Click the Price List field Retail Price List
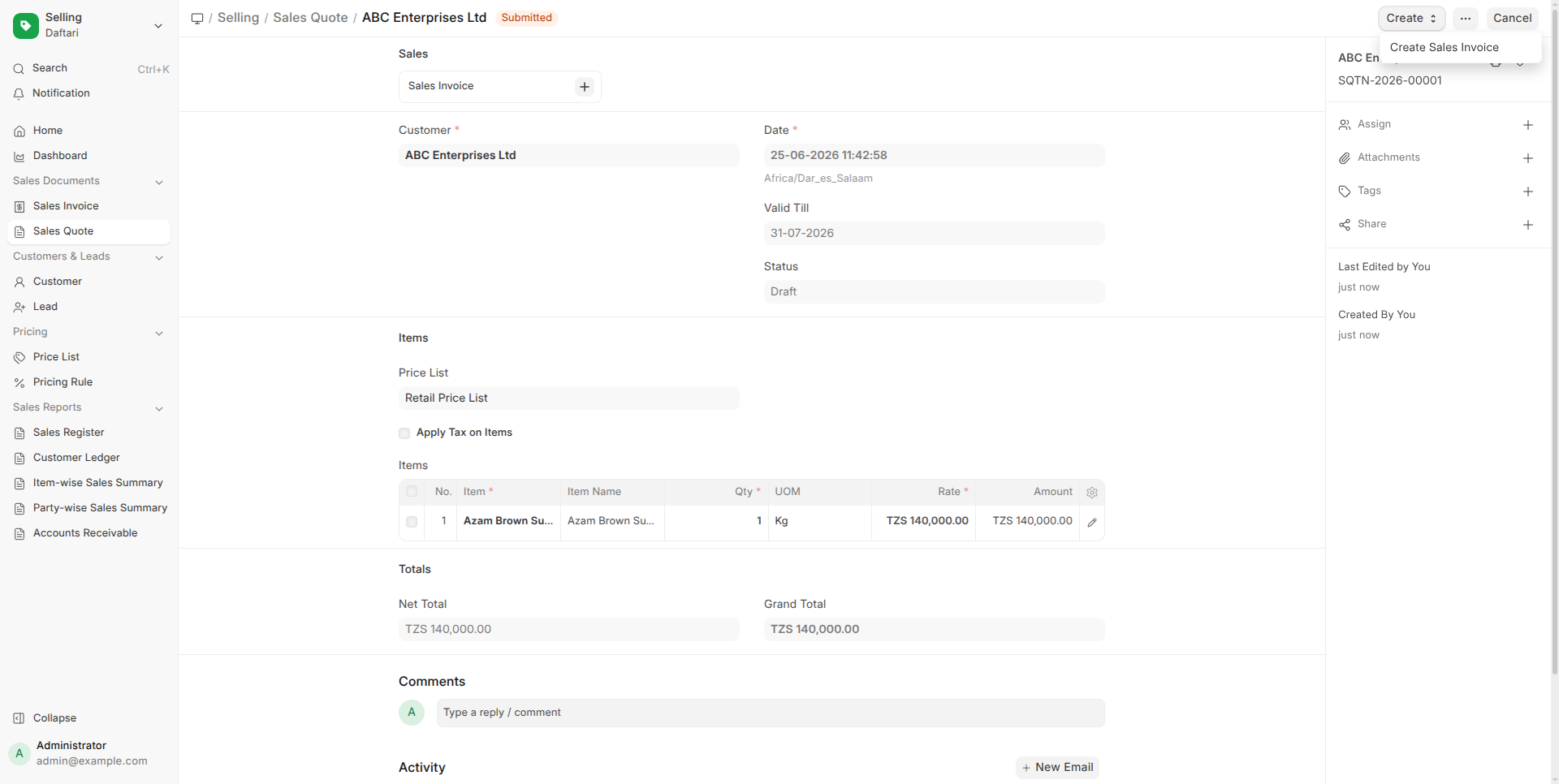This screenshot has height=784, width=1559. [x=568, y=398]
